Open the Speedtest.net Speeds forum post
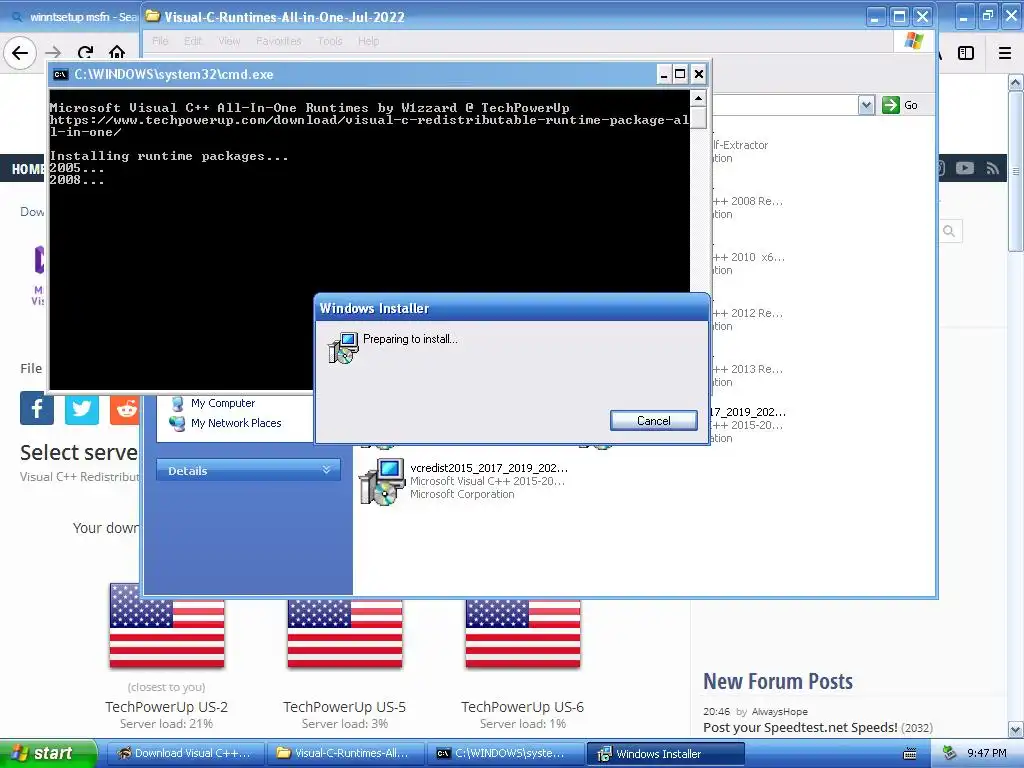This screenshot has width=1024, height=768. click(800, 728)
